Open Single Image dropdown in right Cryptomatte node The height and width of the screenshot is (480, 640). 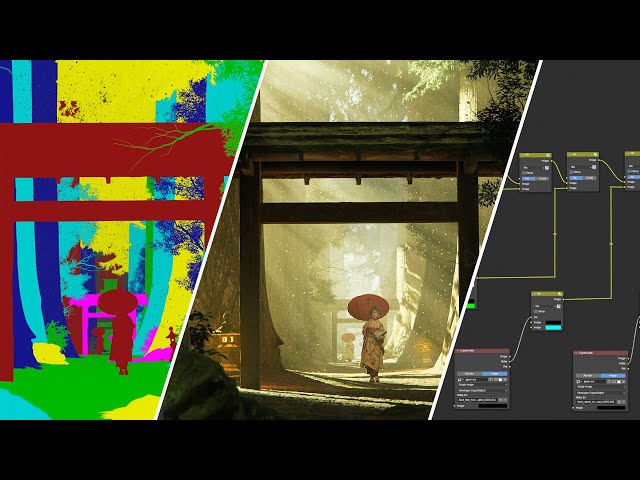601,387
